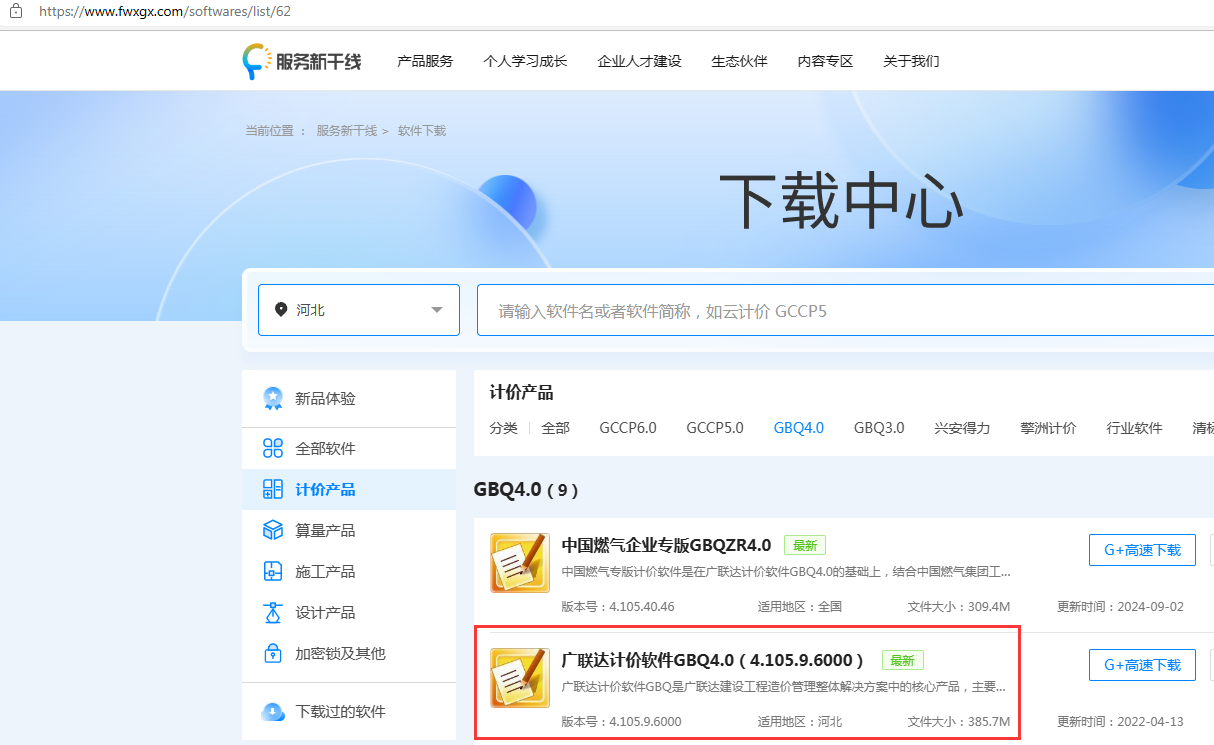Click the 施工产品 sidebar icon
The width and height of the screenshot is (1214, 745).
(273, 571)
